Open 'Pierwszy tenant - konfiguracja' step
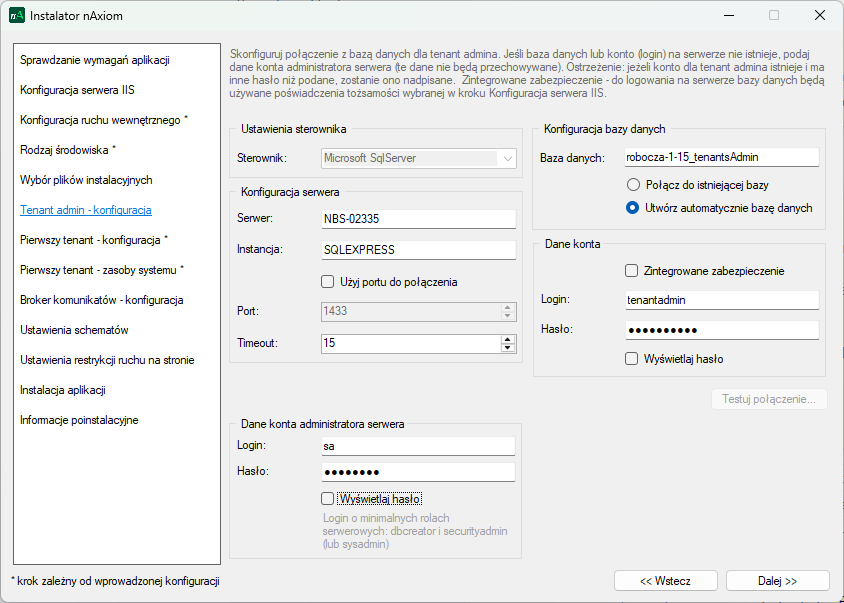Image resolution: width=844 pixels, height=603 pixels. (94, 240)
